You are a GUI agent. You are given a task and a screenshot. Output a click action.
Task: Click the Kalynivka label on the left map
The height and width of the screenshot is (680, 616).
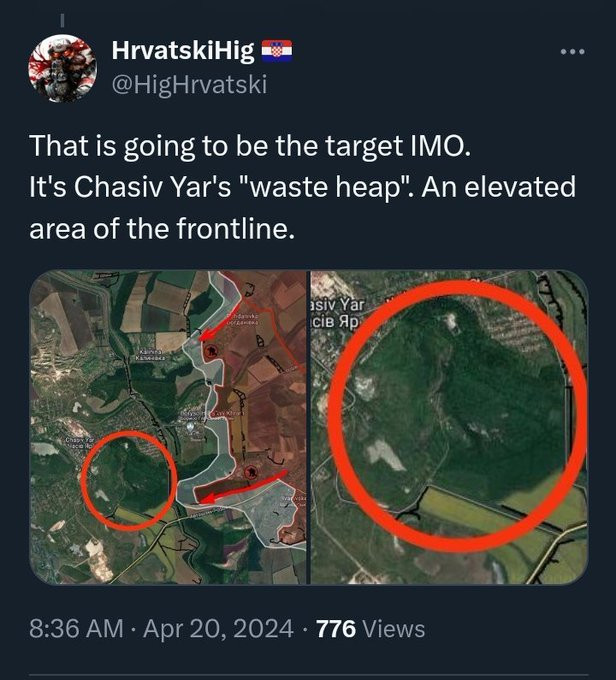pyautogui.click(x=150, y=355)
